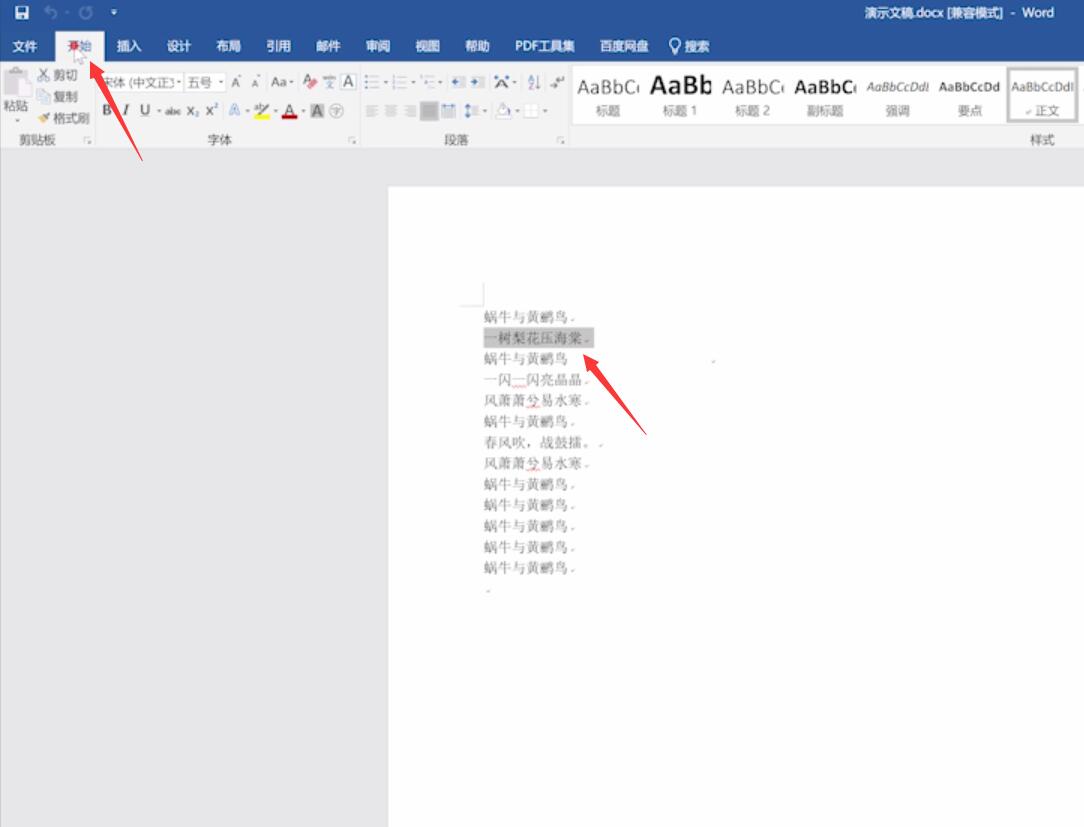This screenshot has width=1084, height=827.
Task: Toggle Italic formatting
Action: coord(126,111)
